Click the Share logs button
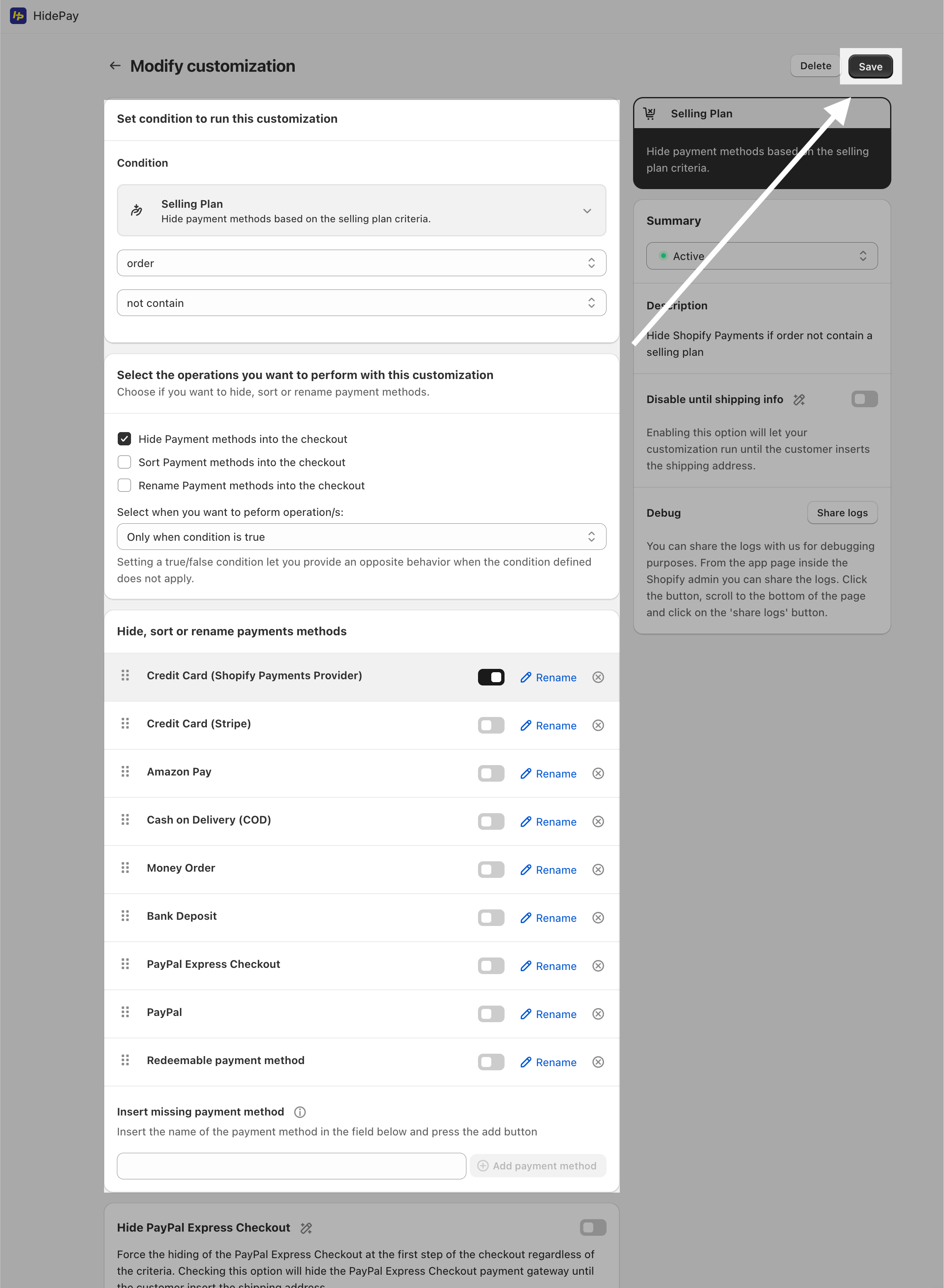 842,513
